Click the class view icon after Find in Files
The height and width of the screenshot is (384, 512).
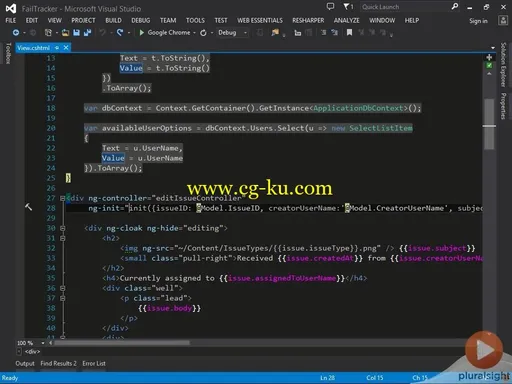pos(298,33)
